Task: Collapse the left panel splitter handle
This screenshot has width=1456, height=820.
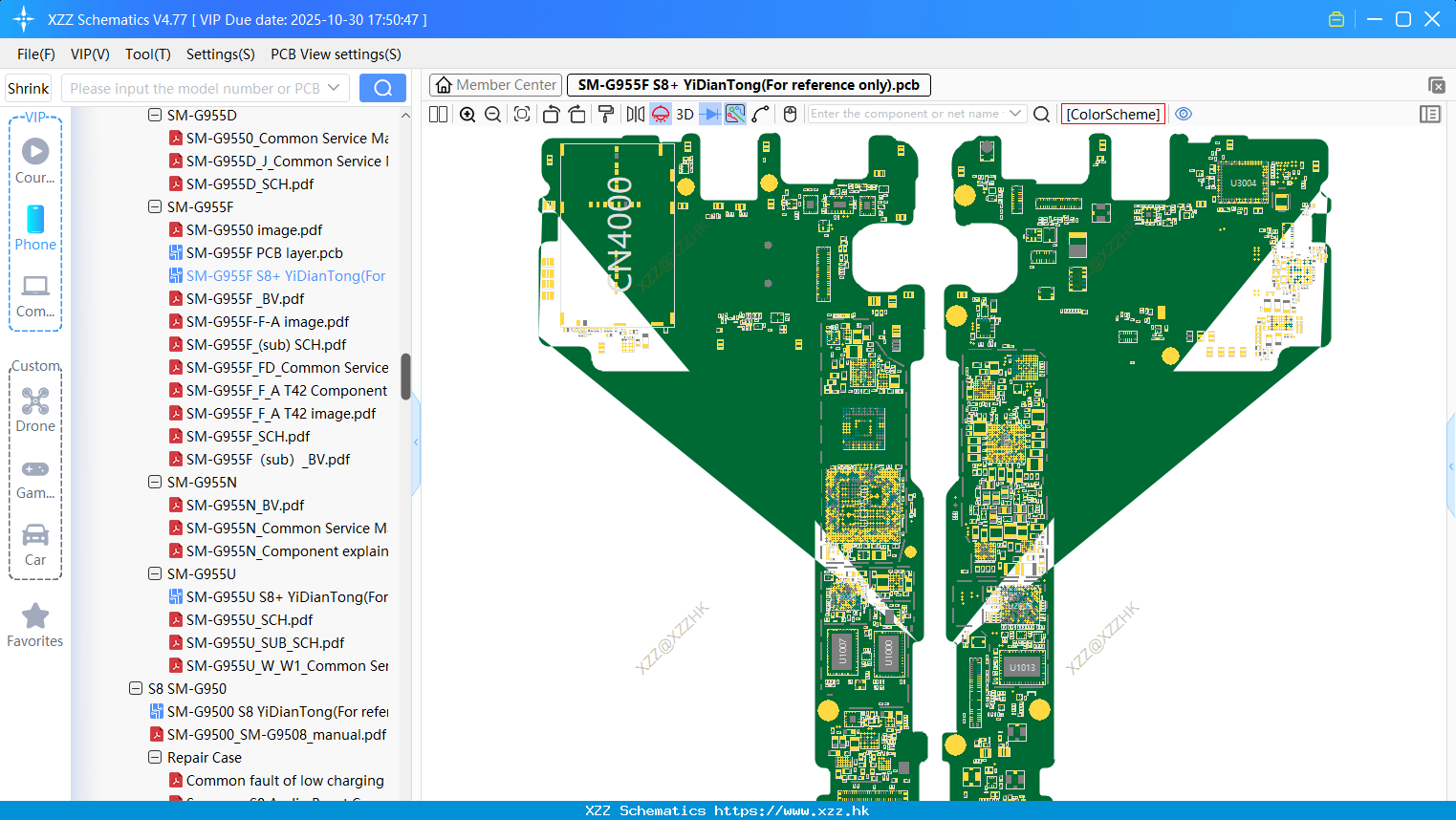Action: coord(416,442)
